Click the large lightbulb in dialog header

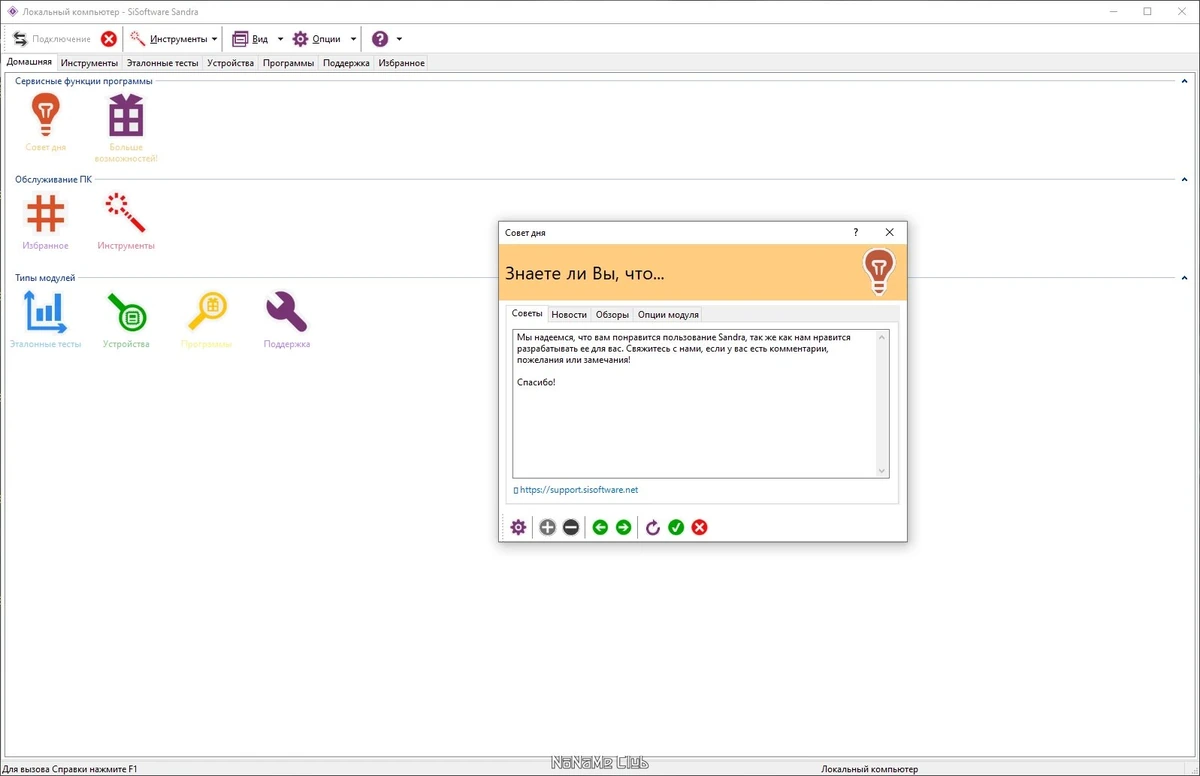click(879, 272)
